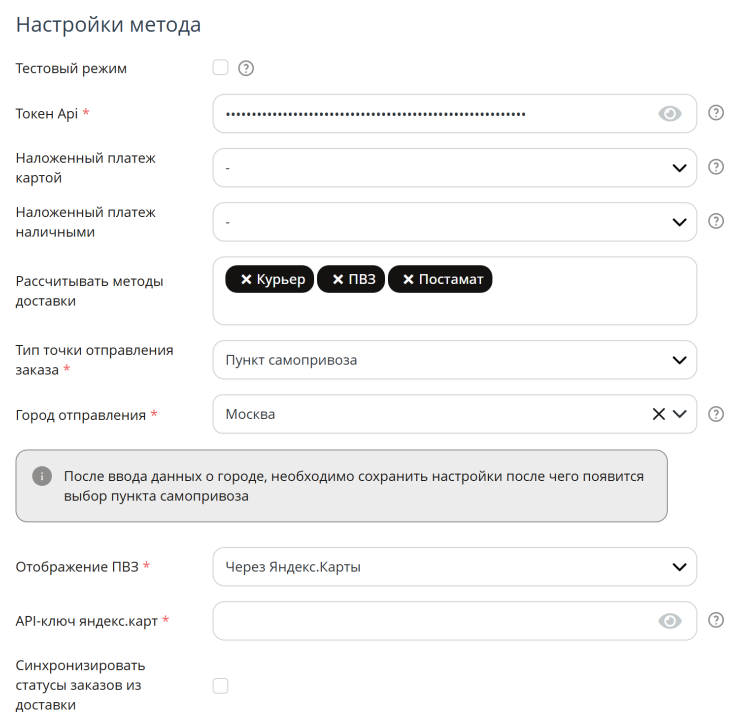Click the Москва value text

(x=250, y=414)
